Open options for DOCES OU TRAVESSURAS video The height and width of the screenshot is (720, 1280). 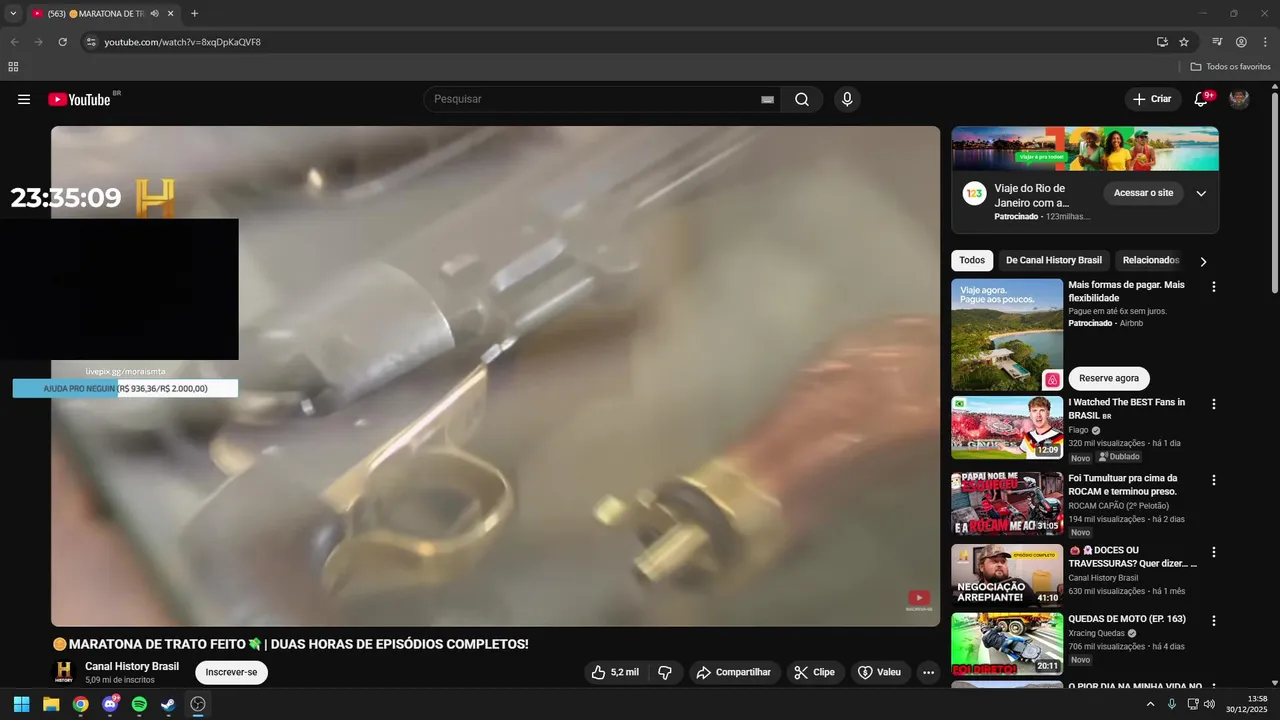(x=1214, y=552)
